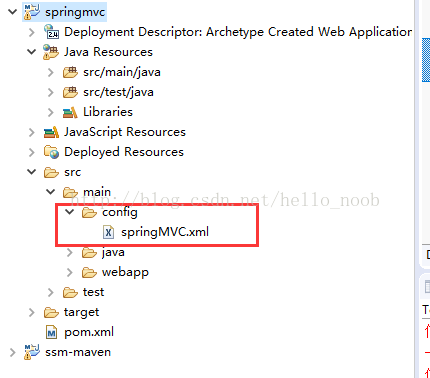430x378 pixels.
Task: Select the springmvc project label
Action: coord(75,12)
